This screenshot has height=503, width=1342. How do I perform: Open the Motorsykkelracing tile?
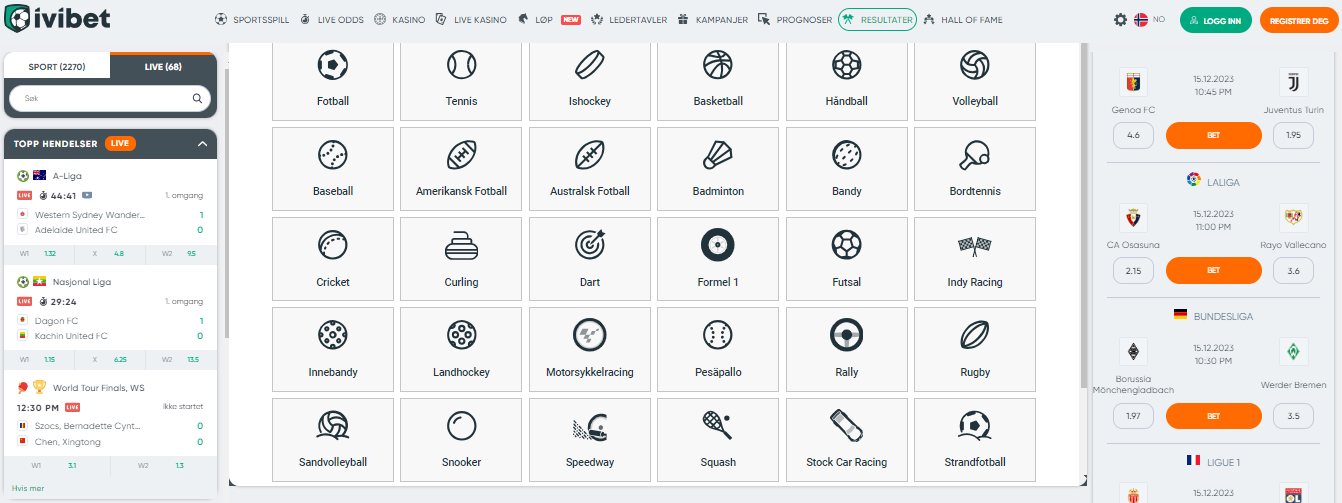[590, 350]
